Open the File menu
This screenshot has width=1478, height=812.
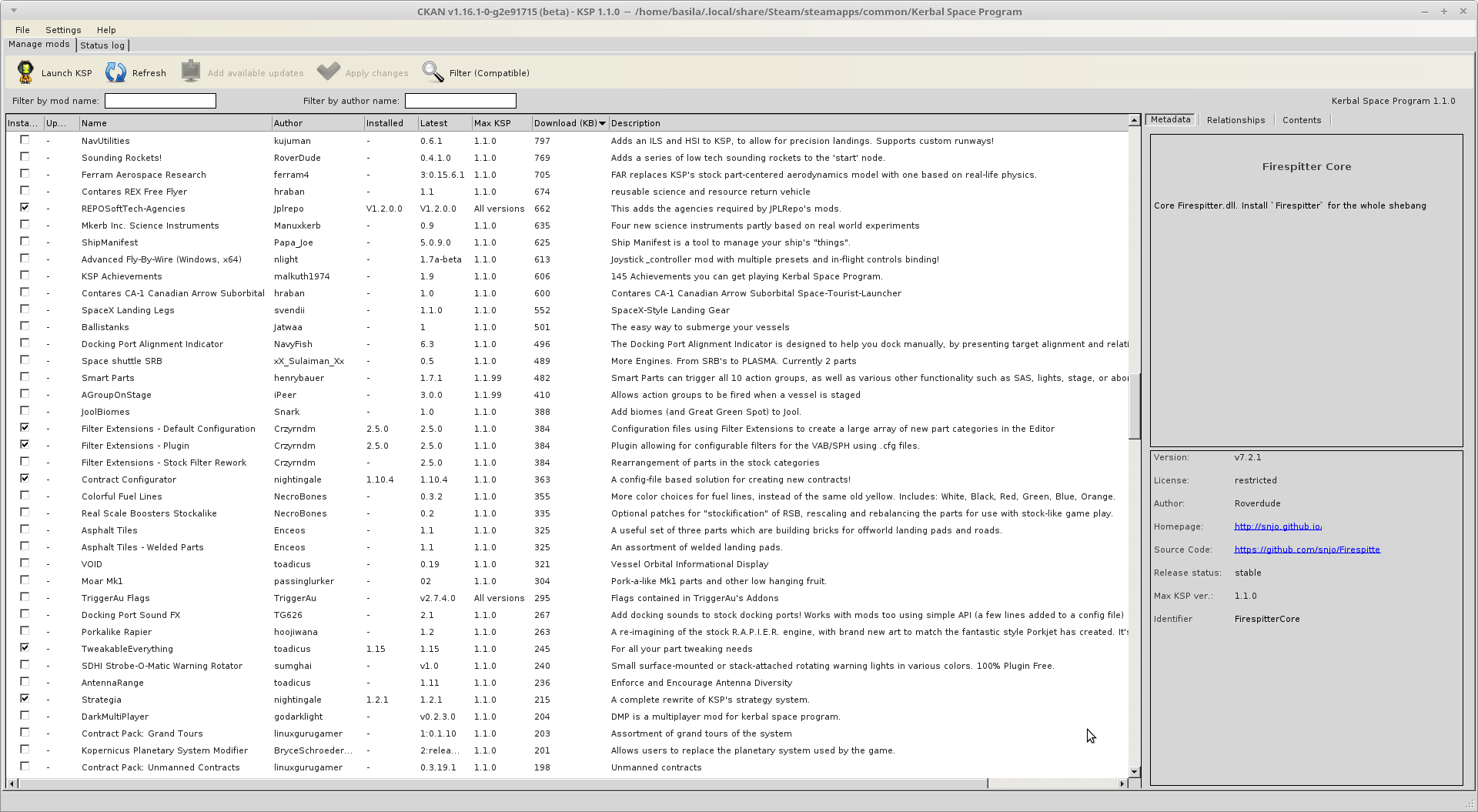pyautogui.click(x=22, y=30)
